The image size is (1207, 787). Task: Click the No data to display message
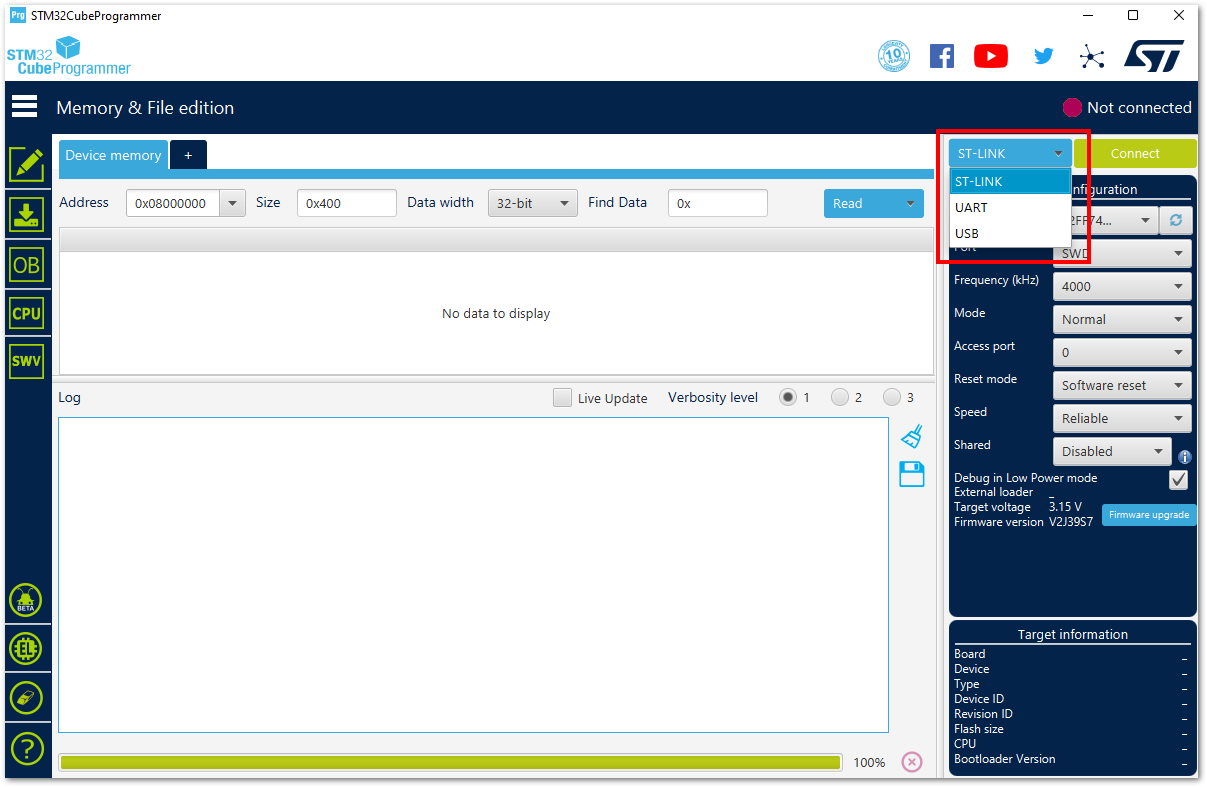496,313
